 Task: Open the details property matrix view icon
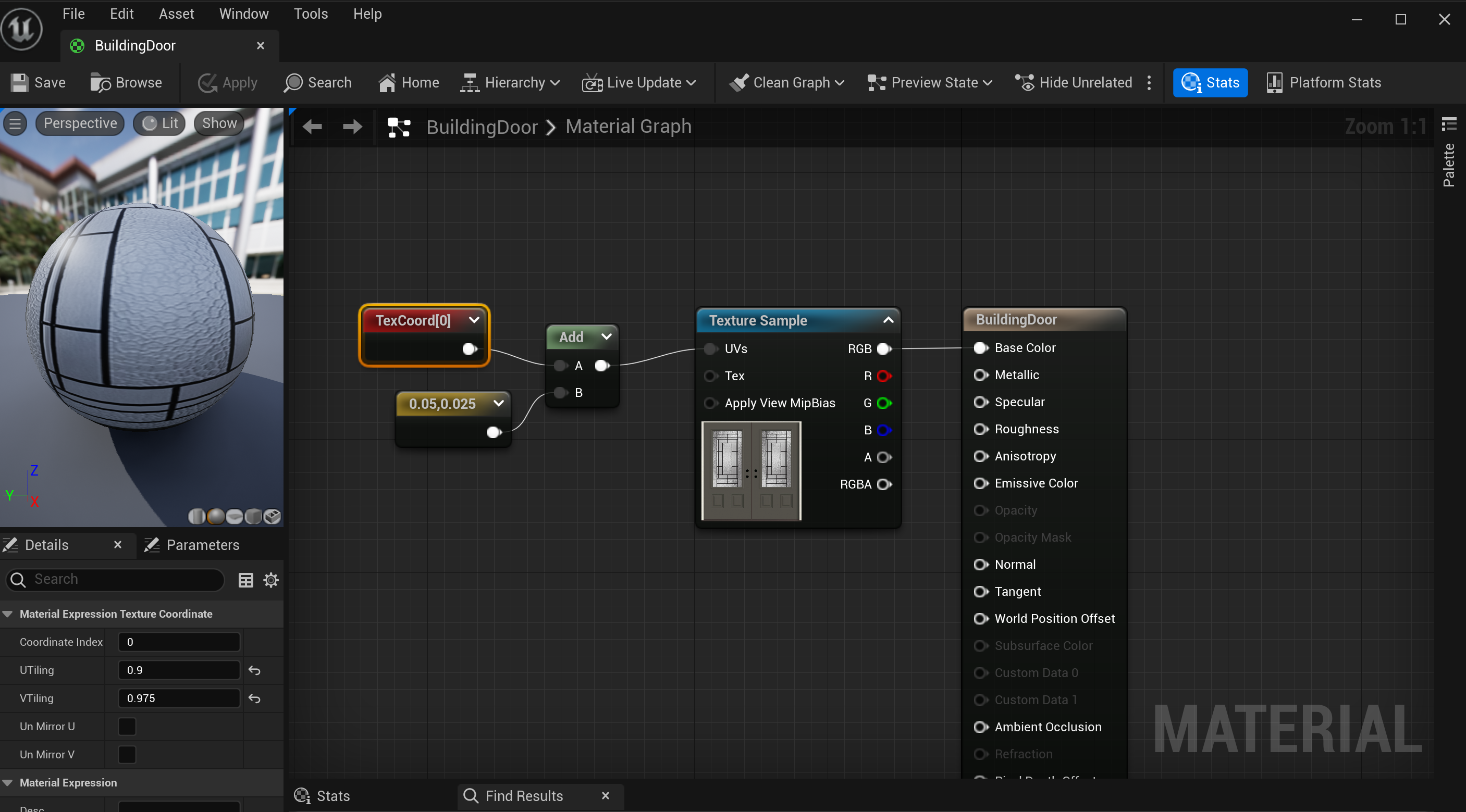pyautogui.click(x=246, y=580)
